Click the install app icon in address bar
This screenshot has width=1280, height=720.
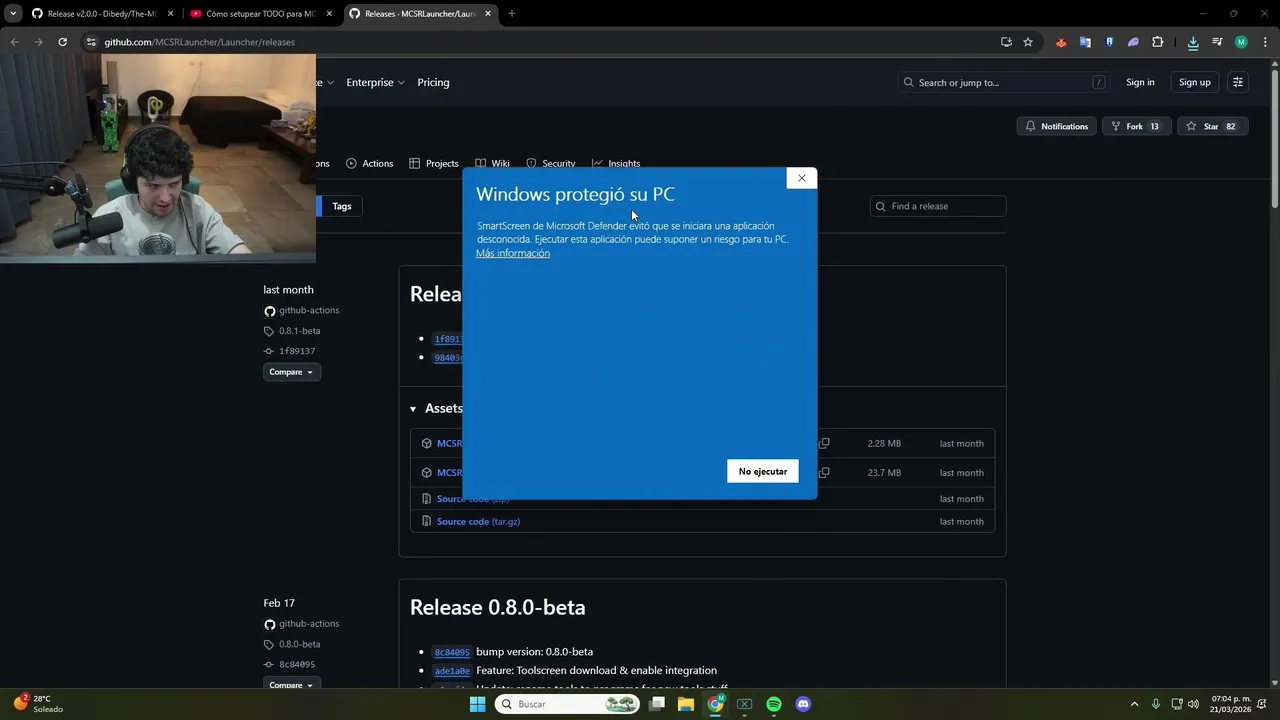(1006, 42)
